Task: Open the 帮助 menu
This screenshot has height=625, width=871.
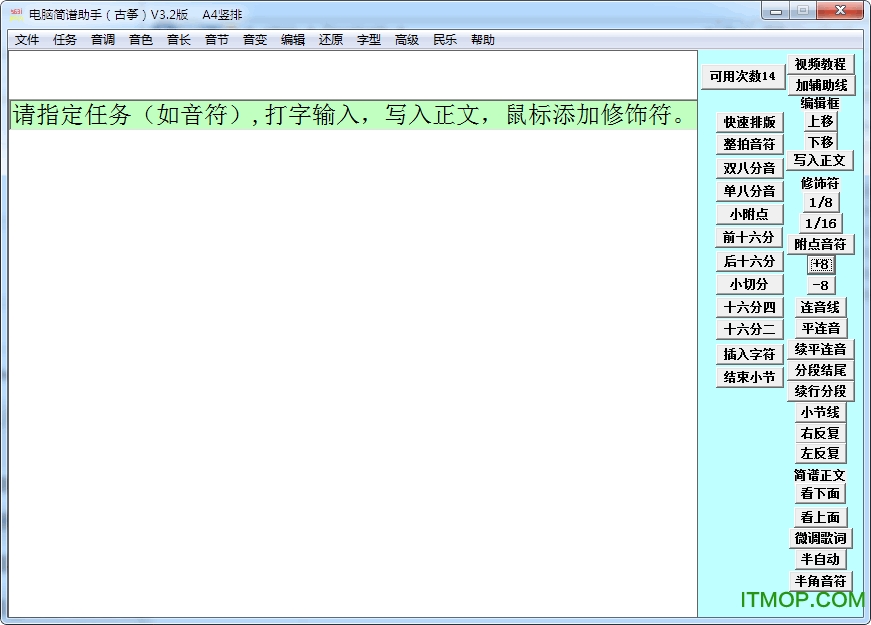Action: [483, 40]
